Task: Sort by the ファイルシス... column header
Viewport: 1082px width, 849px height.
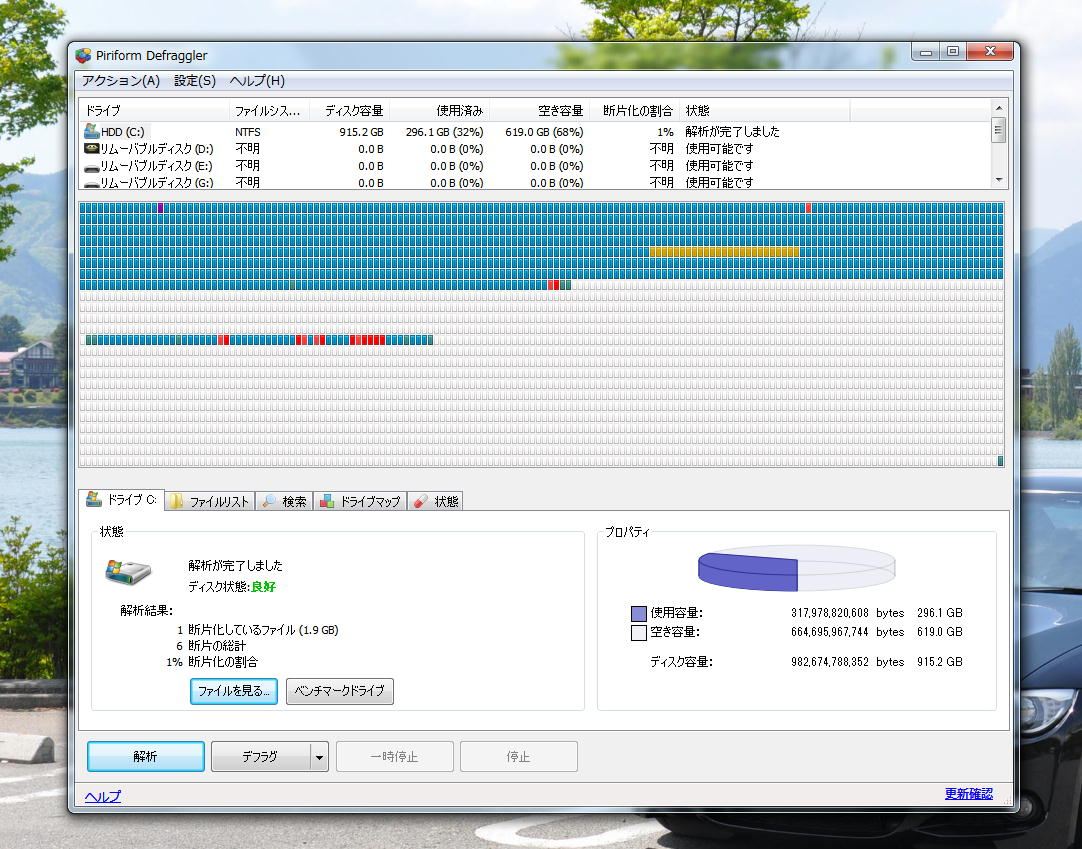Action: tap(268, 110)
